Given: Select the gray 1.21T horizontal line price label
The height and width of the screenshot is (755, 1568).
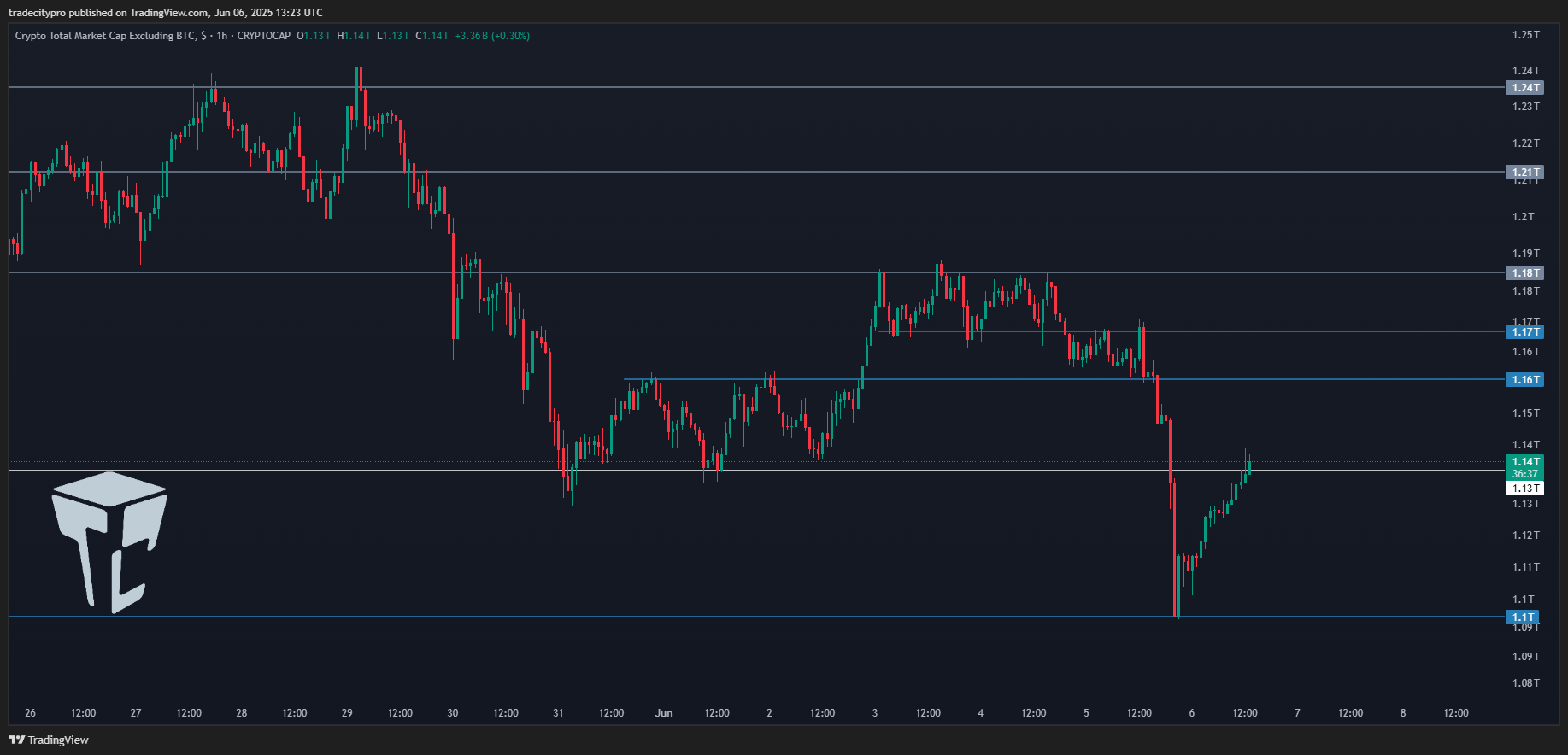Looking at the screenshot, I should point(1524,172).
